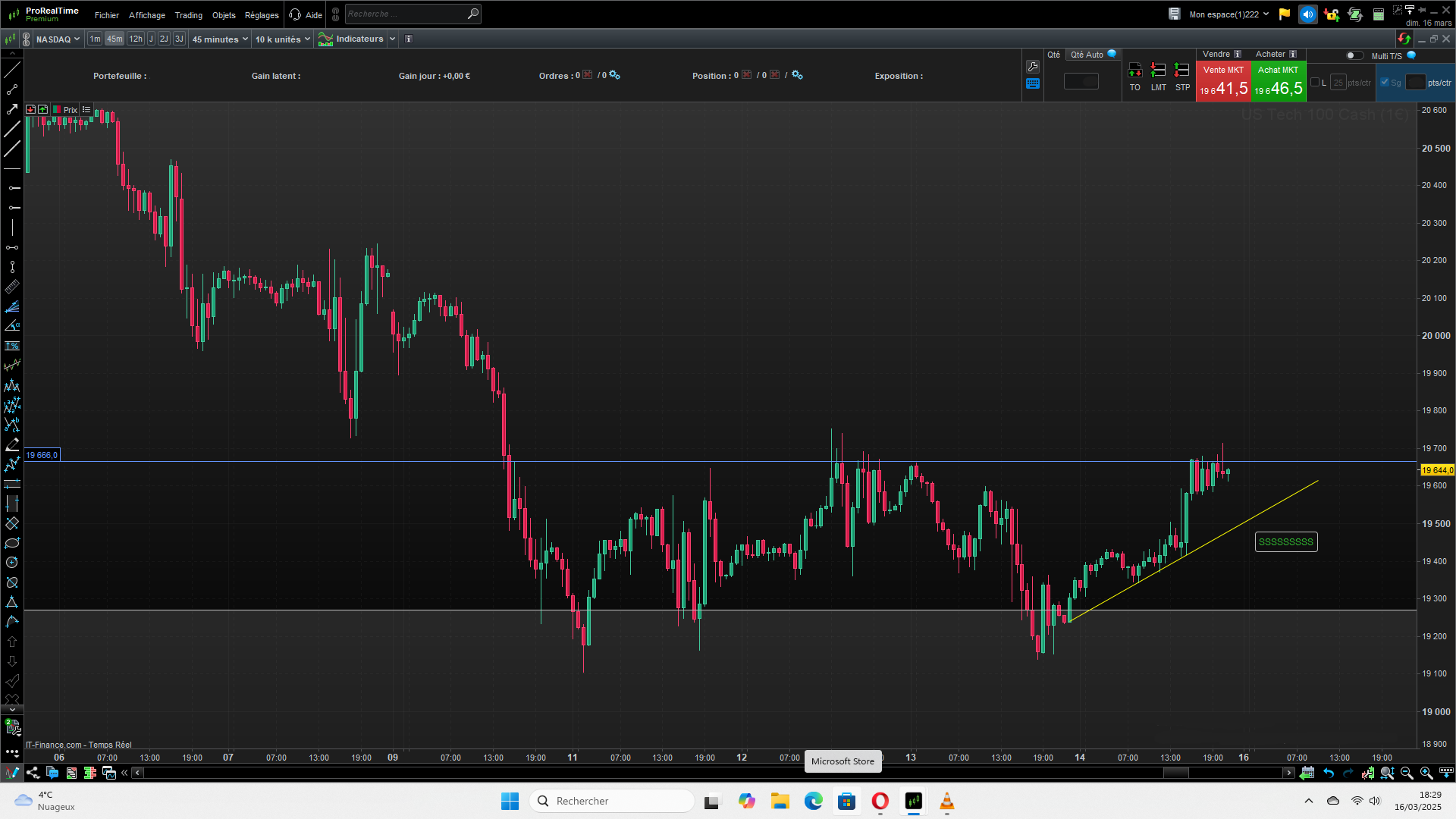Click the TO order type icon

[x=1134, y=71]
